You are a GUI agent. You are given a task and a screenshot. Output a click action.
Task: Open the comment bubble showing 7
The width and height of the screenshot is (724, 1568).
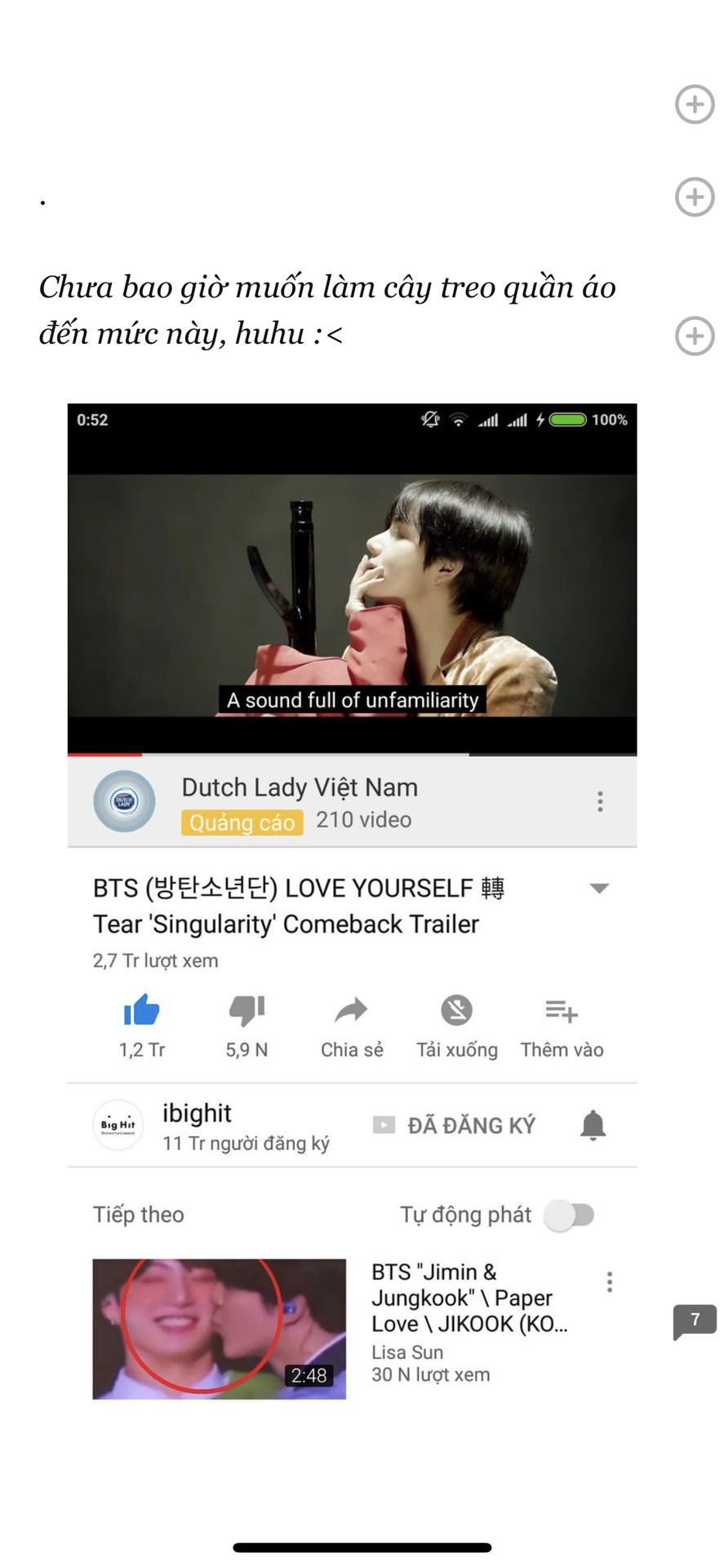[x=695, y=1321]
